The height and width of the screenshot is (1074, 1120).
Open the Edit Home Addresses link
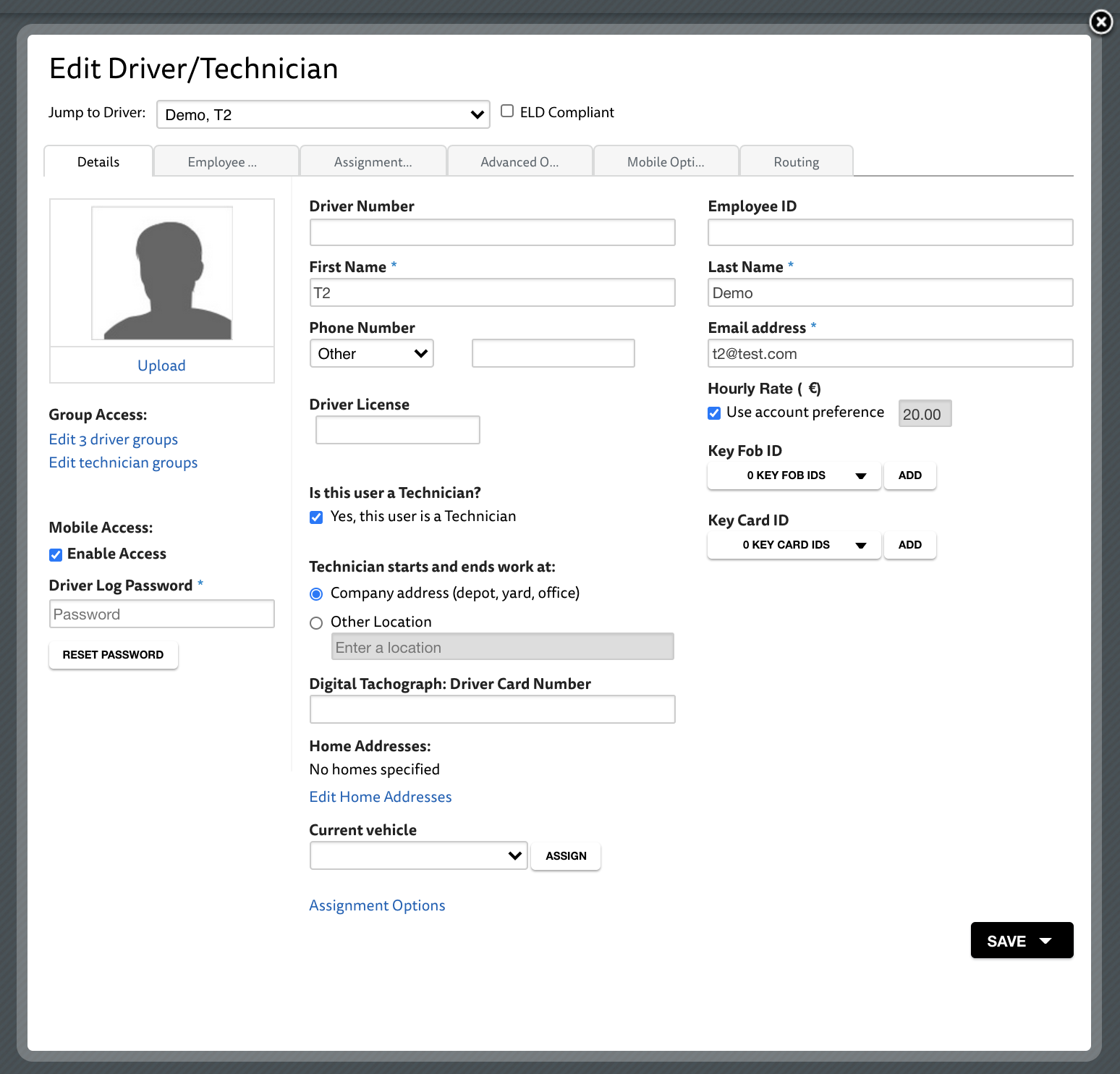pos(380,796)
